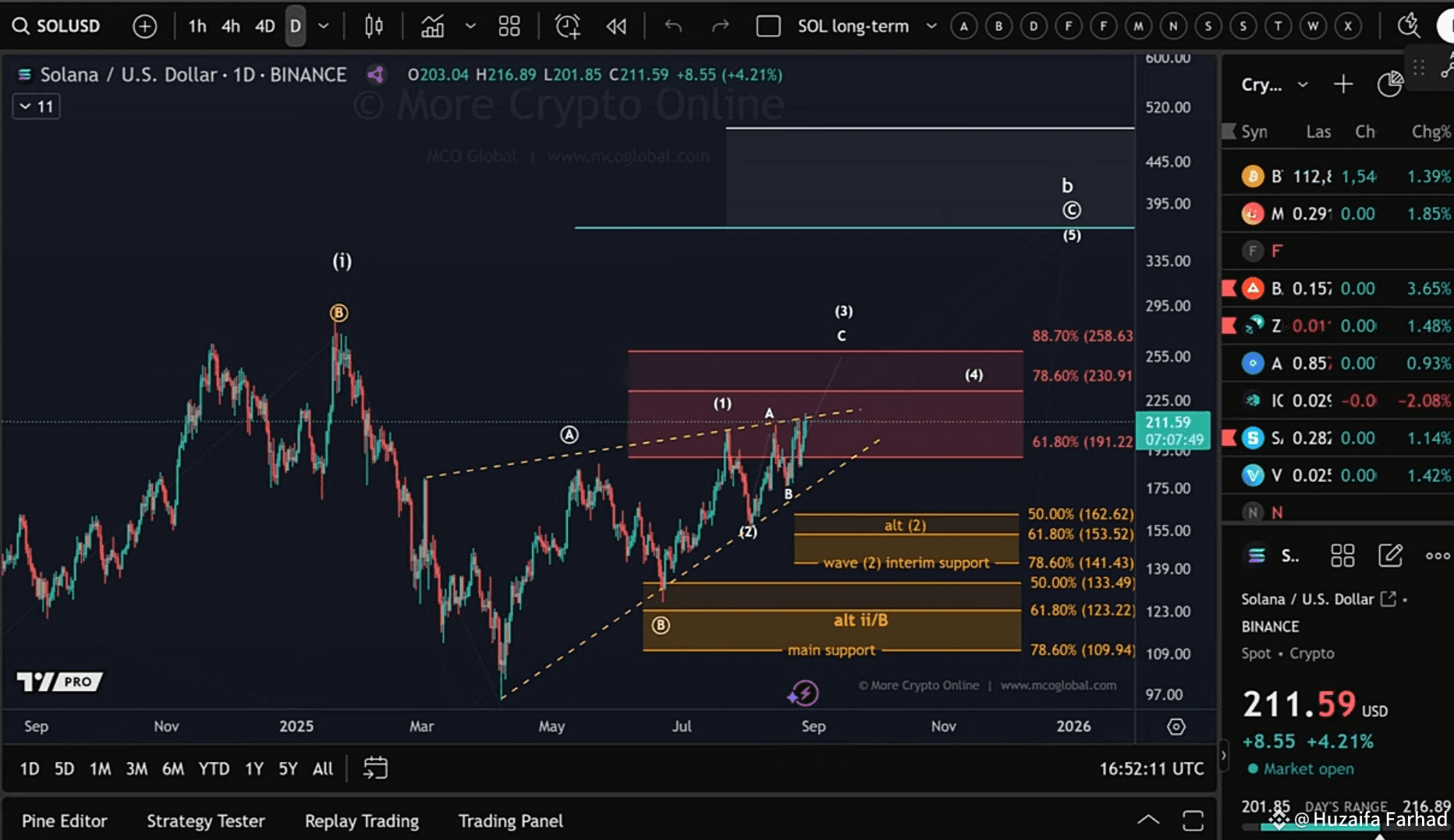The image size is (1454, 840).
Task: Open the Strategy Tester tab
Action: (206, 821)
